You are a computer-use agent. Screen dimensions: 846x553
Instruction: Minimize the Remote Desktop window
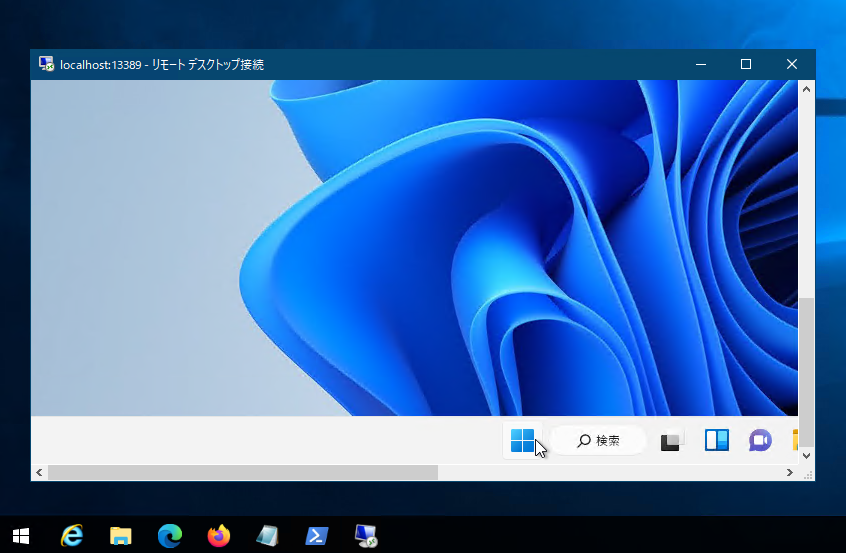point(701,64)
